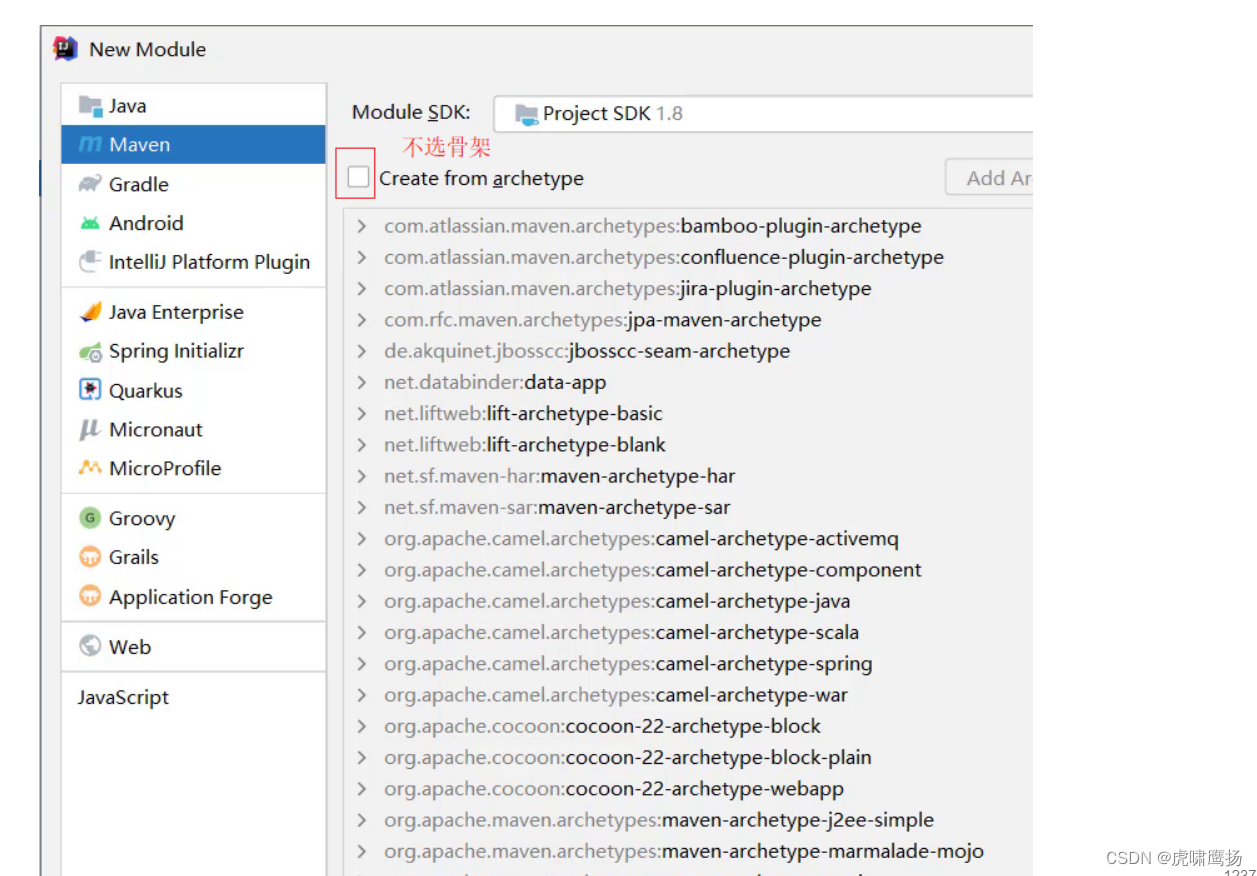The image size is (1257, 876).
Task: Click the Application Forge icon
Action: (x=91, y=597)
